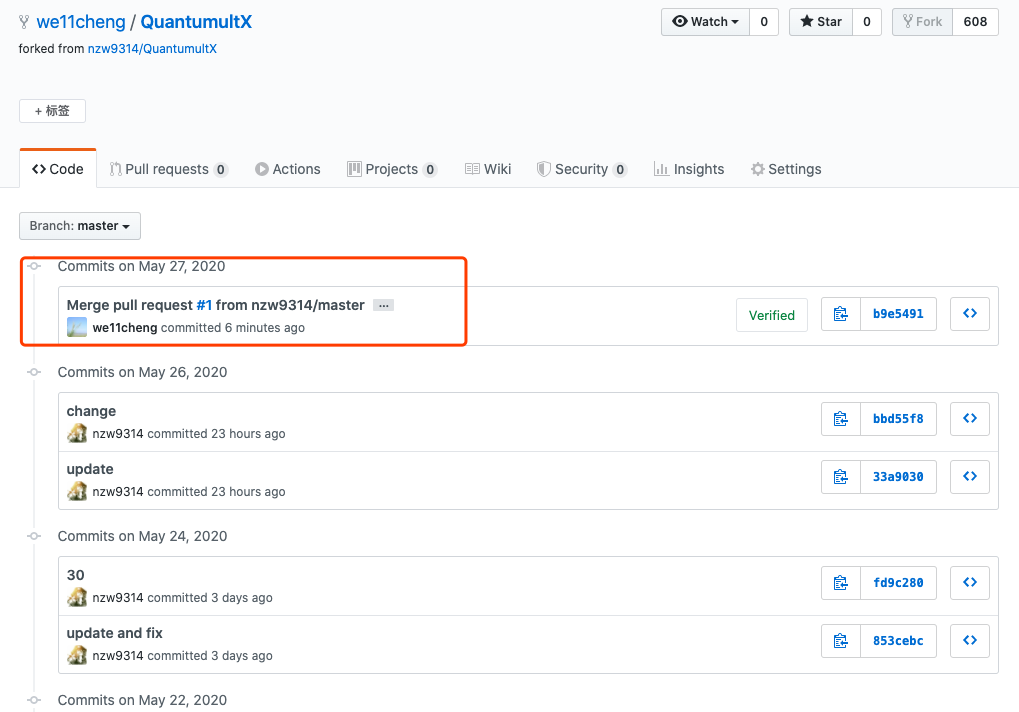1019x712 pixels.
Task: Open nzw9314/QuantumultX parent repo link
Action: (x=152, y=49)
